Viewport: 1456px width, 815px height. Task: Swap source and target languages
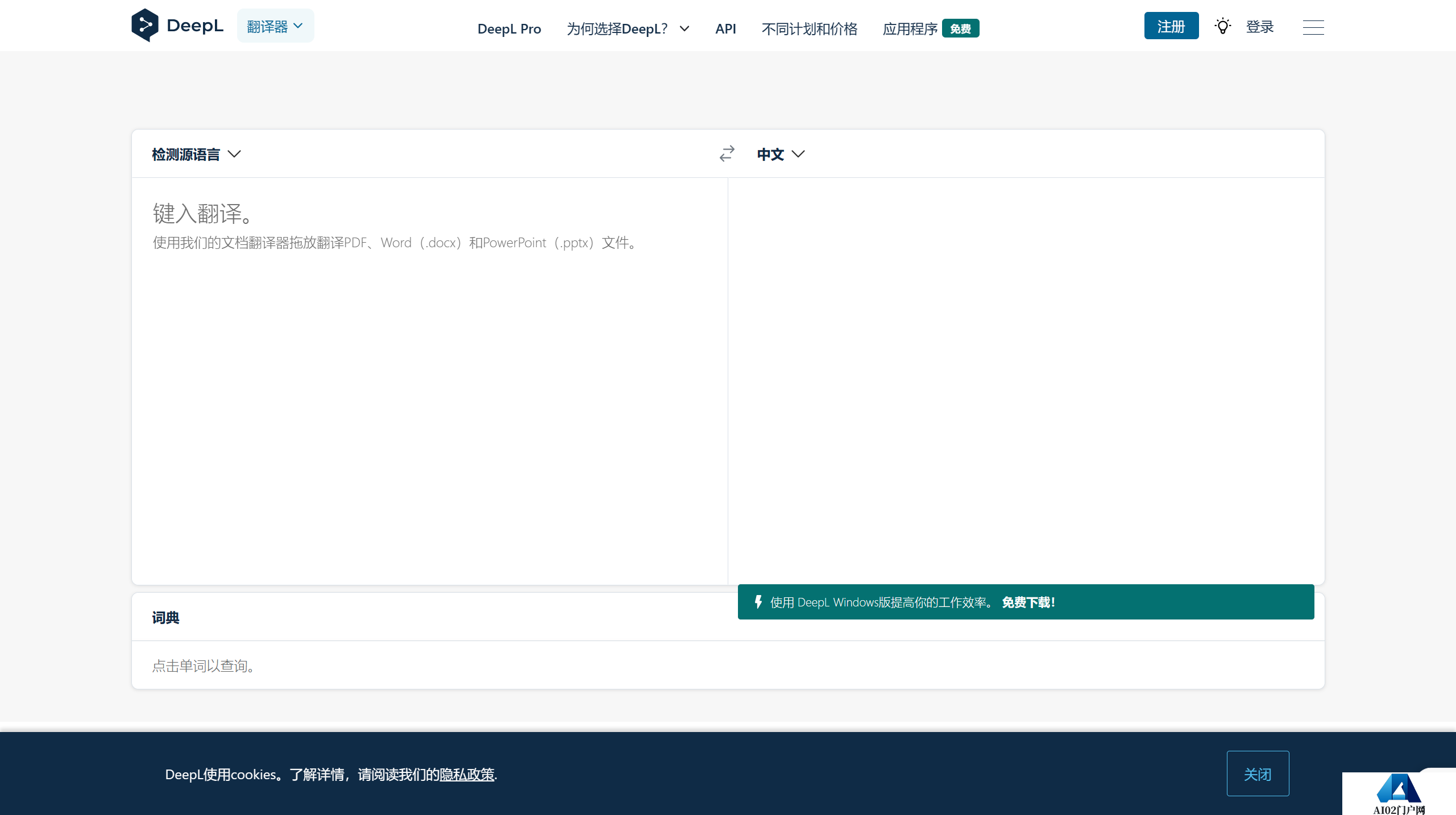tap(727, 153)
